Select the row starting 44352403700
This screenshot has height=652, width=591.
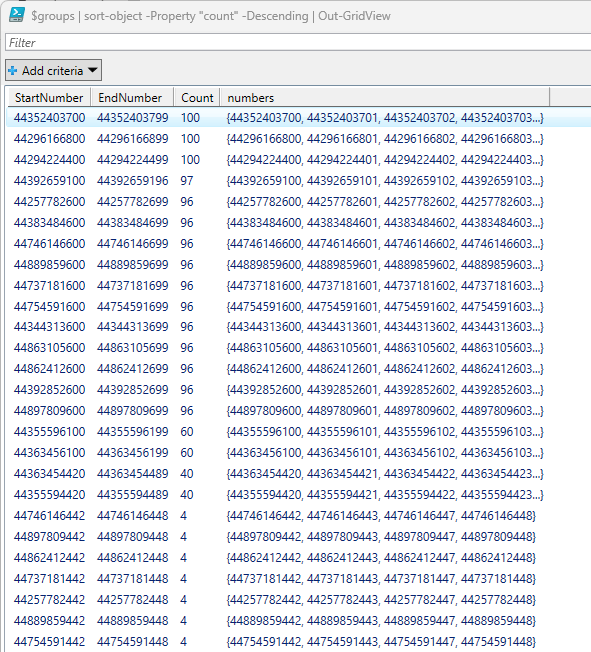[299, 118]
